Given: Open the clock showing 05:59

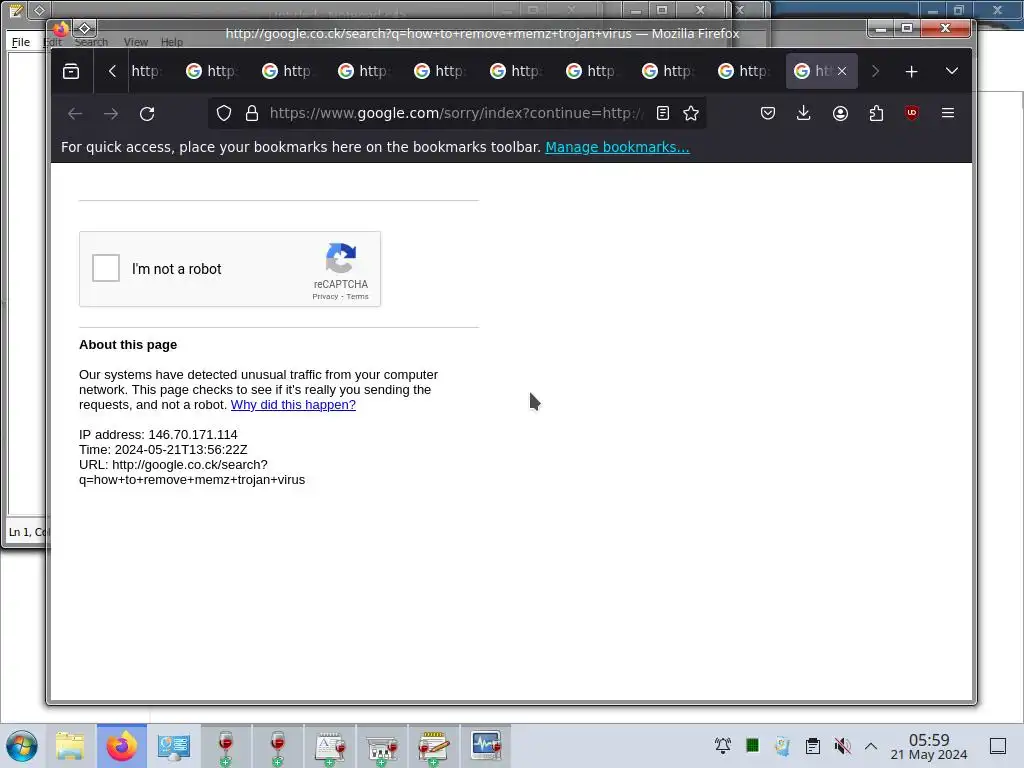Looking at the screenshot, I should coord(929,746).
